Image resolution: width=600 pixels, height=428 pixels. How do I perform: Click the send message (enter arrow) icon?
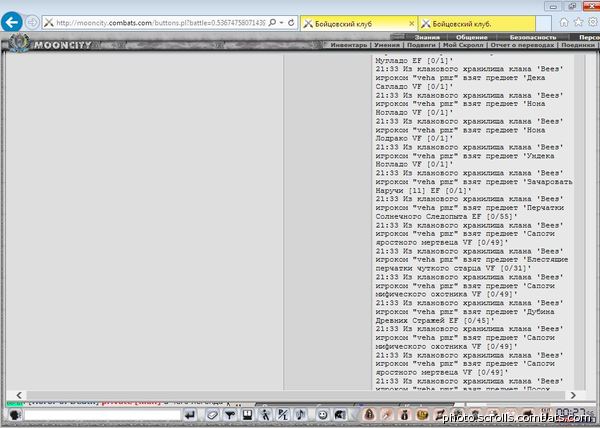[189, 415]
